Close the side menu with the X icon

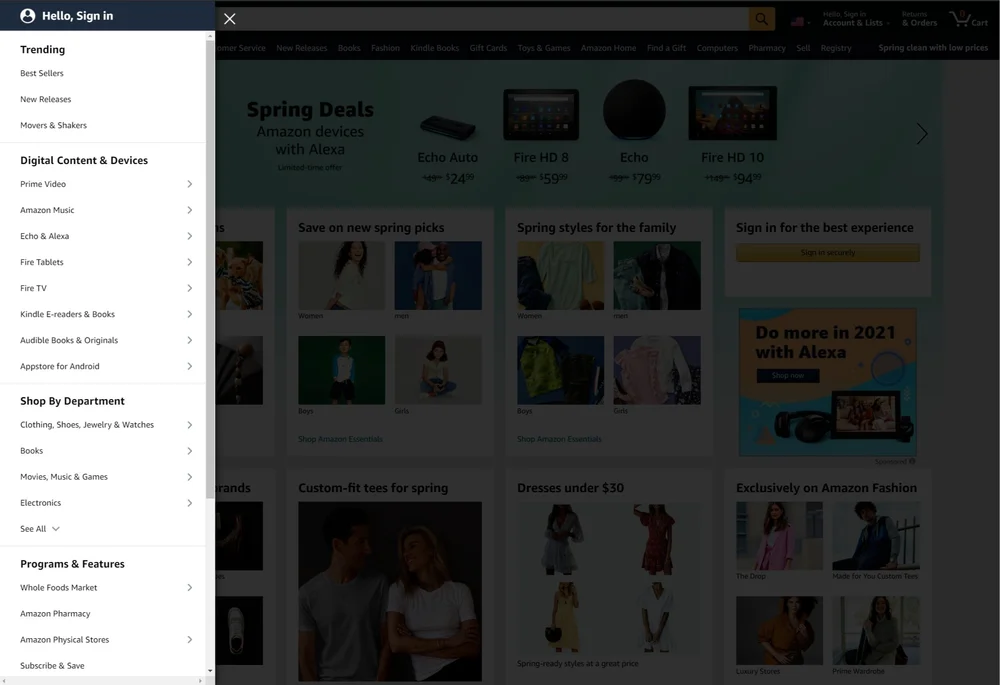click(x=230, y=19)
